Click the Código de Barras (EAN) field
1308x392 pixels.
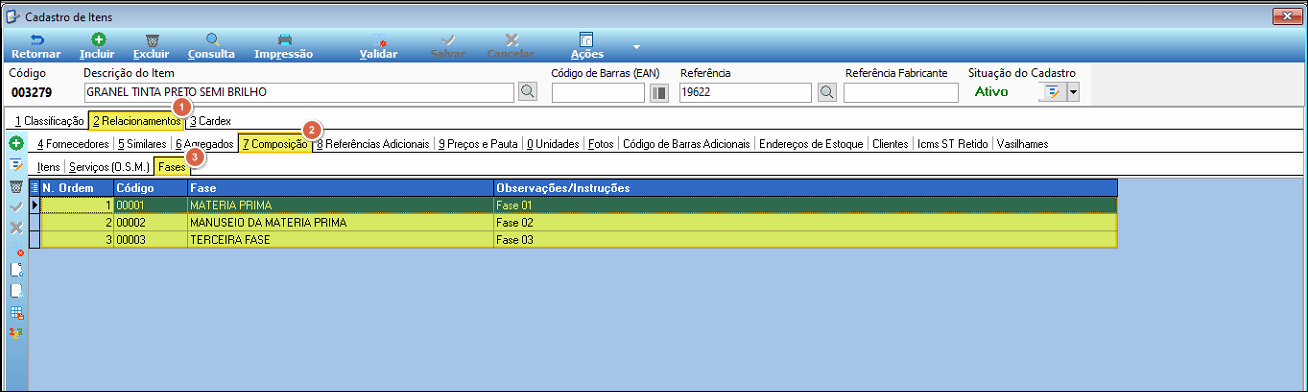[598, 93]
